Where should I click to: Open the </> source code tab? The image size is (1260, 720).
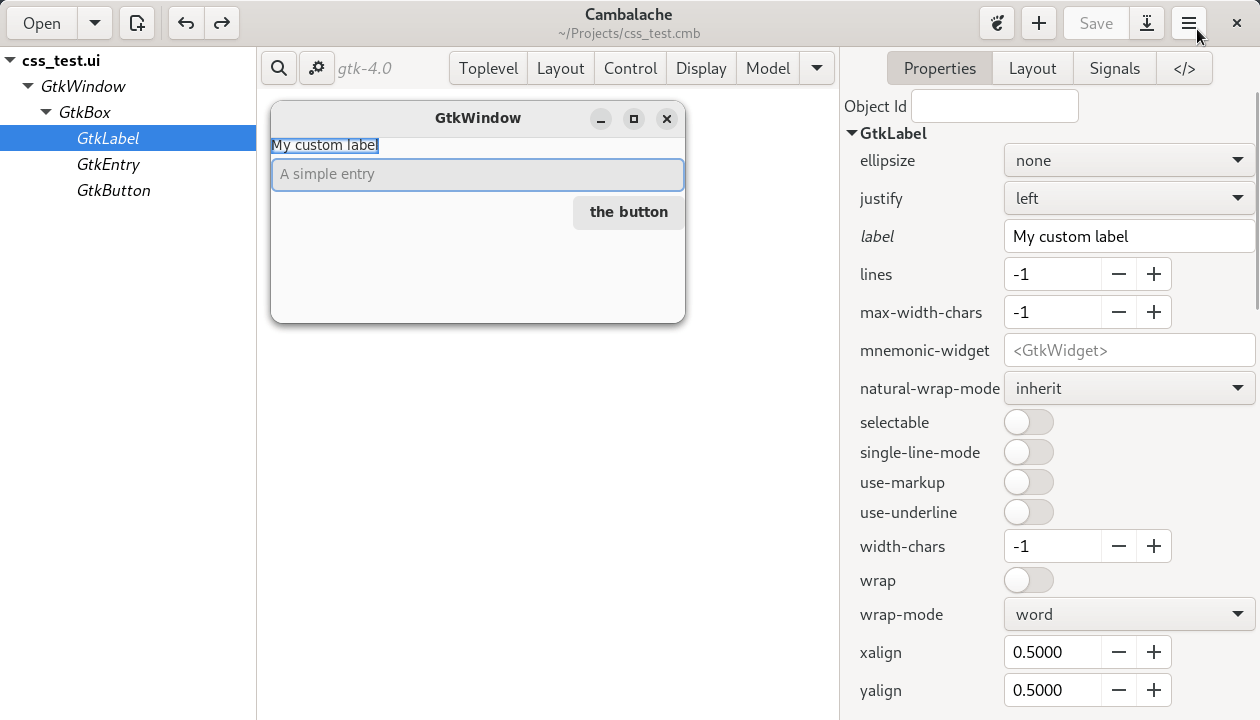point(1184,68)
